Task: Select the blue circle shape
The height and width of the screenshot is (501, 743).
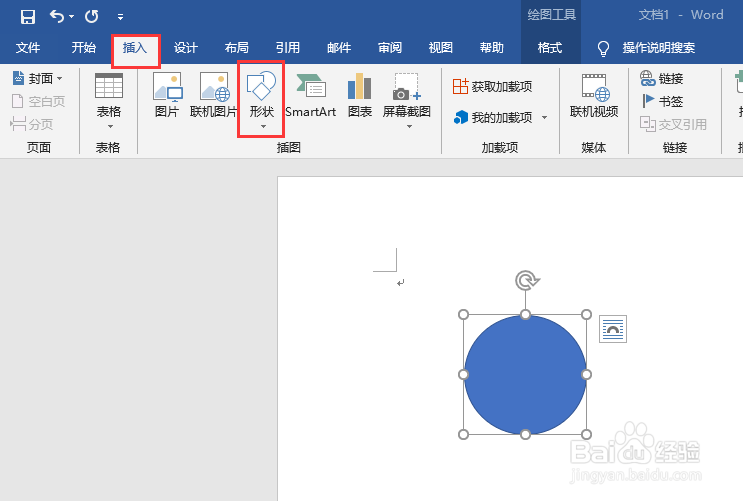Action: 525,374
